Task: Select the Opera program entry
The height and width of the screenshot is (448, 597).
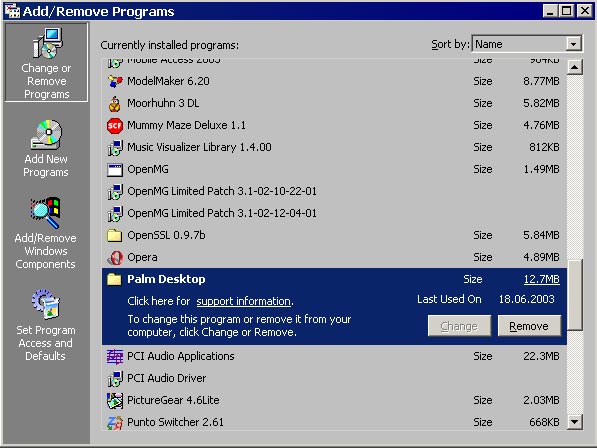Action: 334,258
